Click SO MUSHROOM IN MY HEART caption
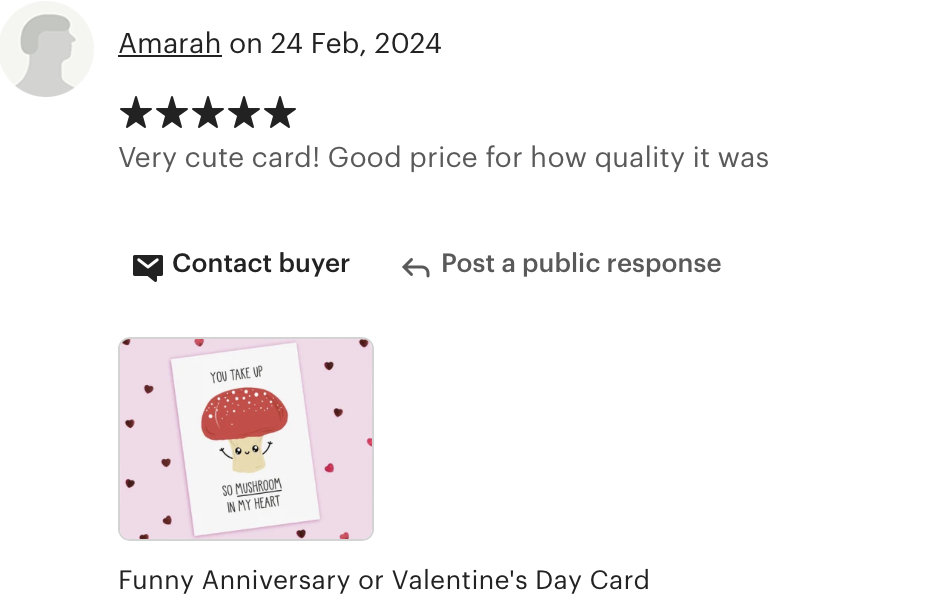 252,496
